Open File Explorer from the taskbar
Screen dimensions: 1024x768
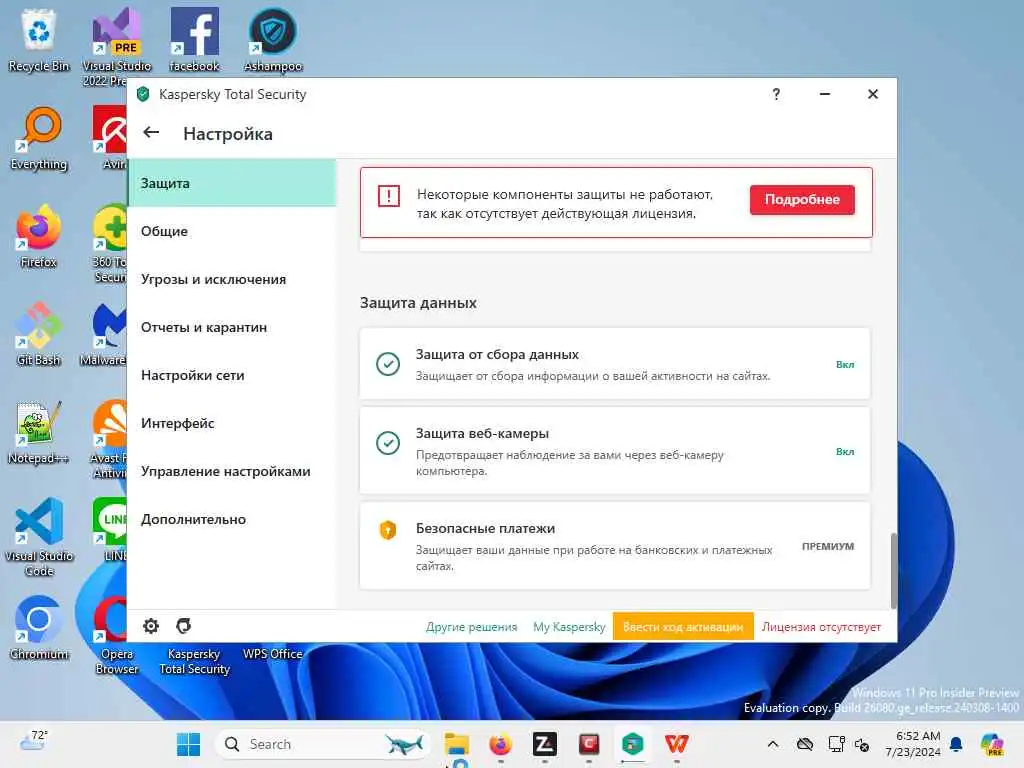456,744
